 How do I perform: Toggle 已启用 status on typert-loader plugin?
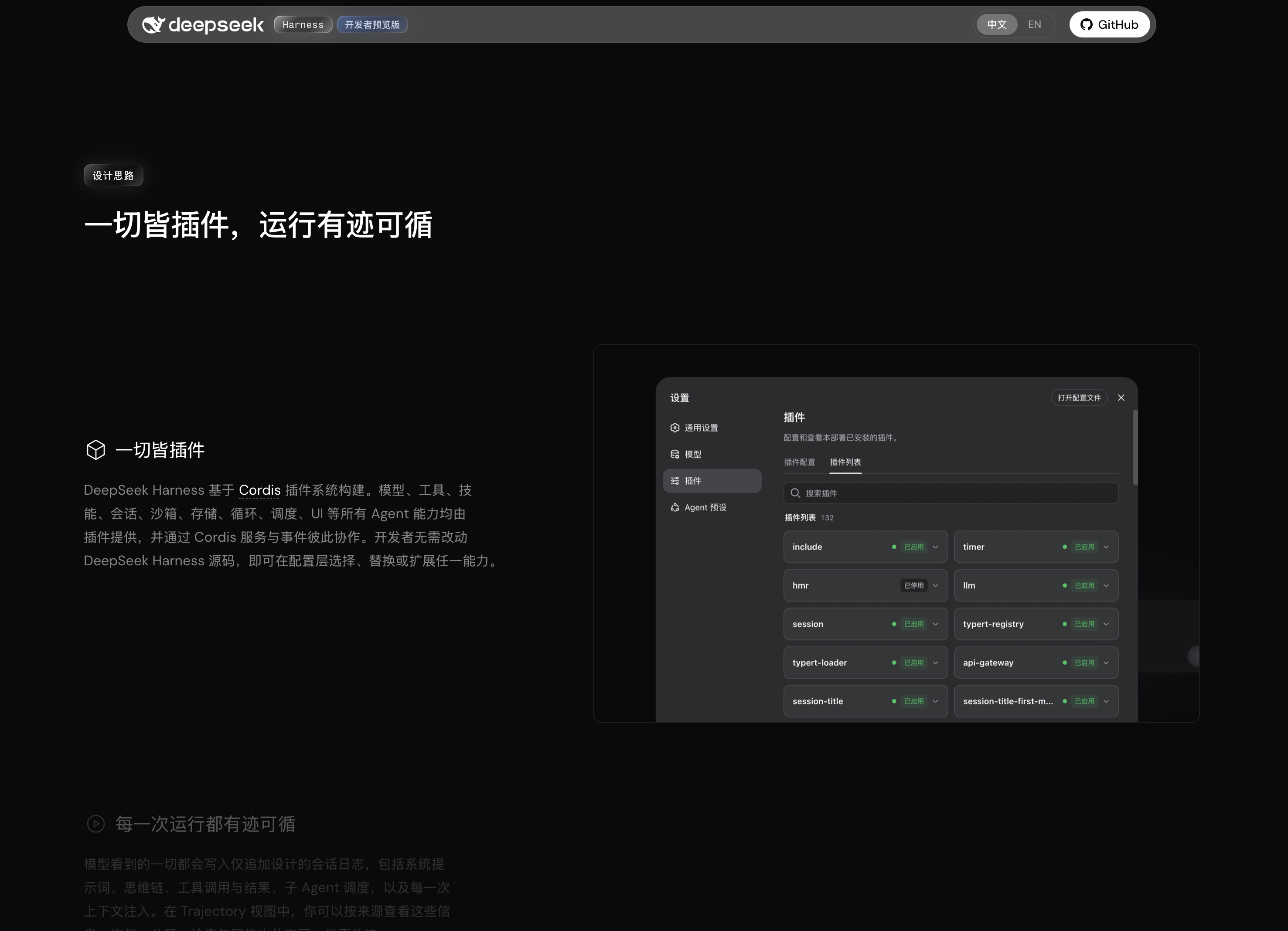pos(914,663)
